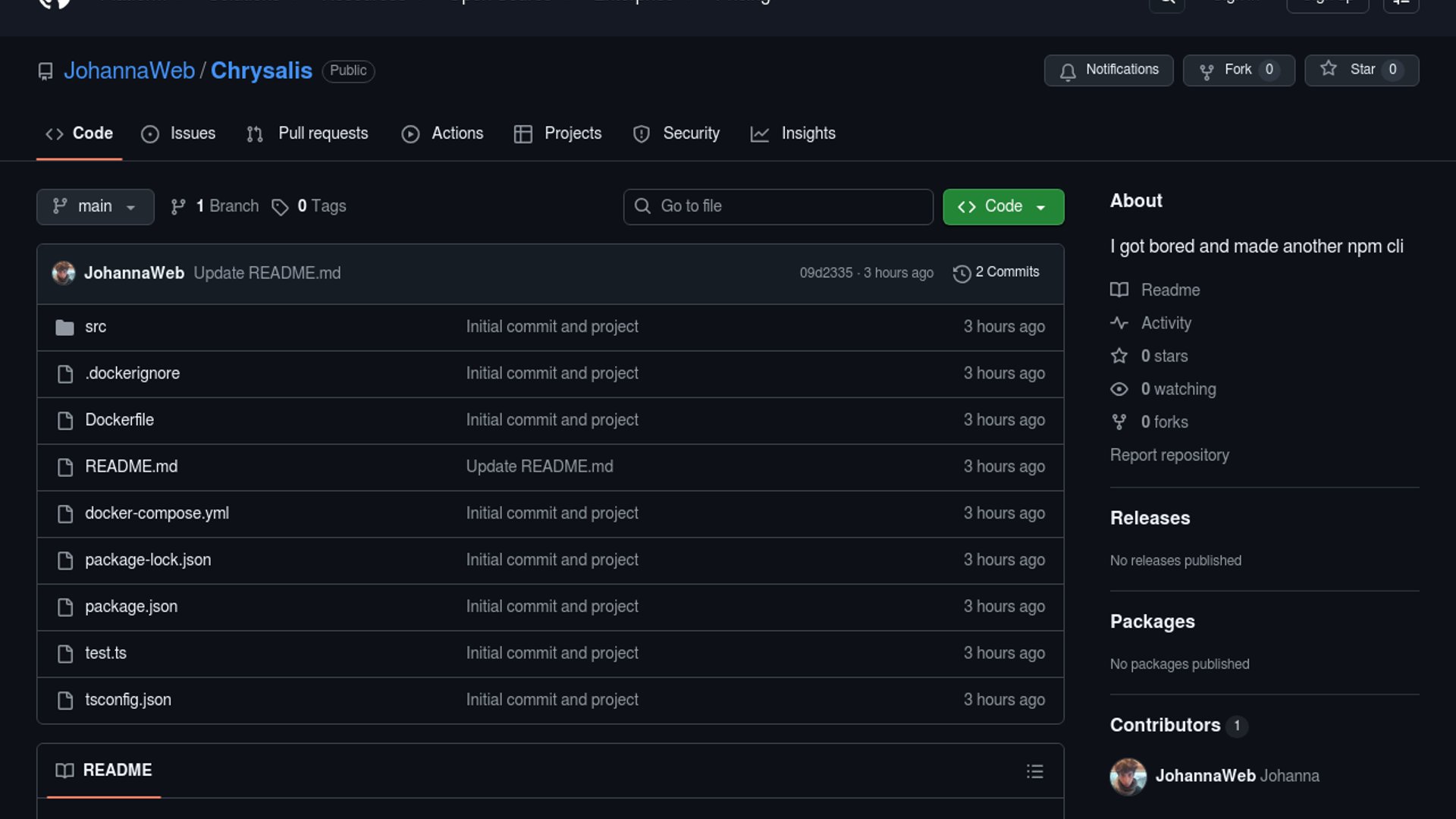Click the 0 forks icon in About
This screenshot has width=1456, height=819.
pyautogui.click(x=1119, y=422)
